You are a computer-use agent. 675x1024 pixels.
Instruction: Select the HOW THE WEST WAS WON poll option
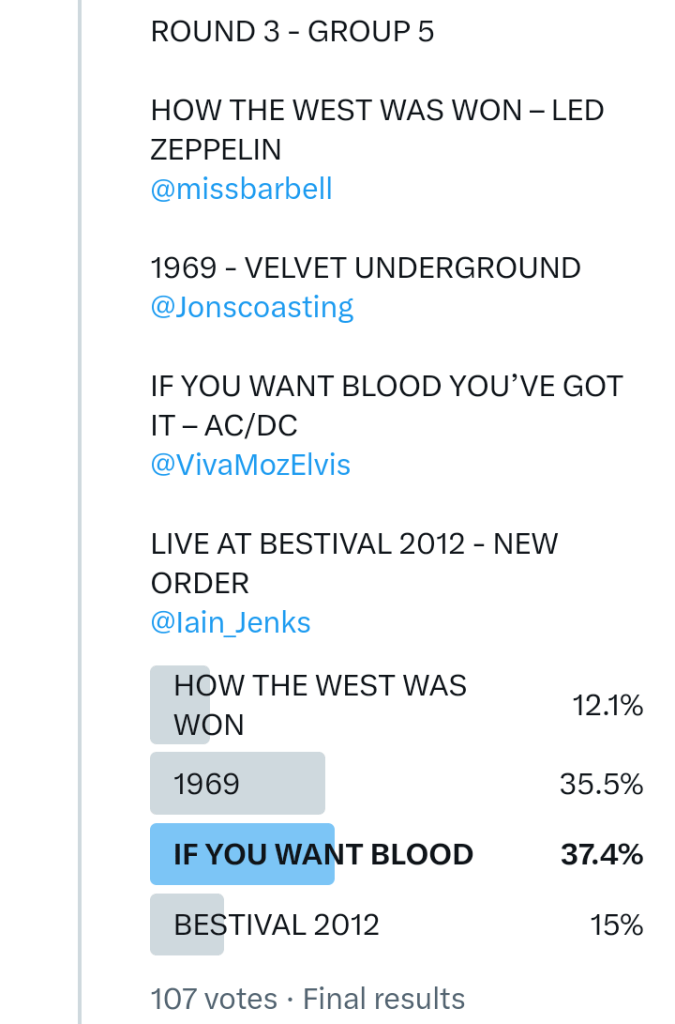point(320,705)
